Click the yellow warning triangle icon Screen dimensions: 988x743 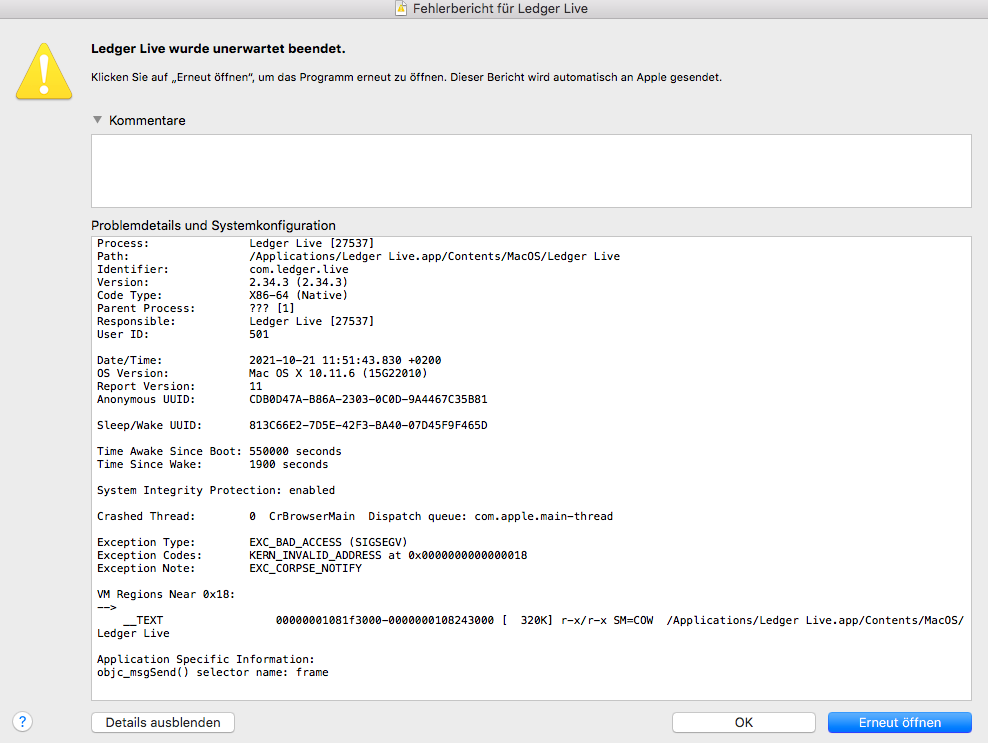point(44,70)
